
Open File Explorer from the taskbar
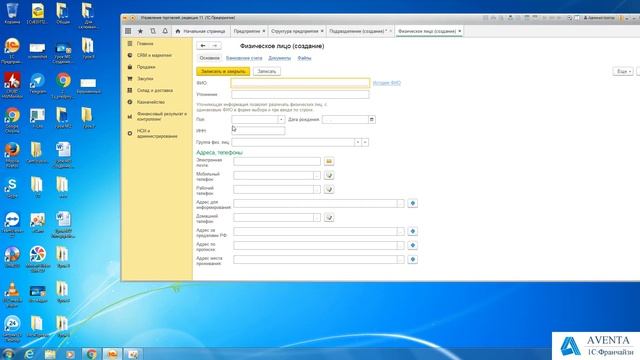tap(50, 354)
